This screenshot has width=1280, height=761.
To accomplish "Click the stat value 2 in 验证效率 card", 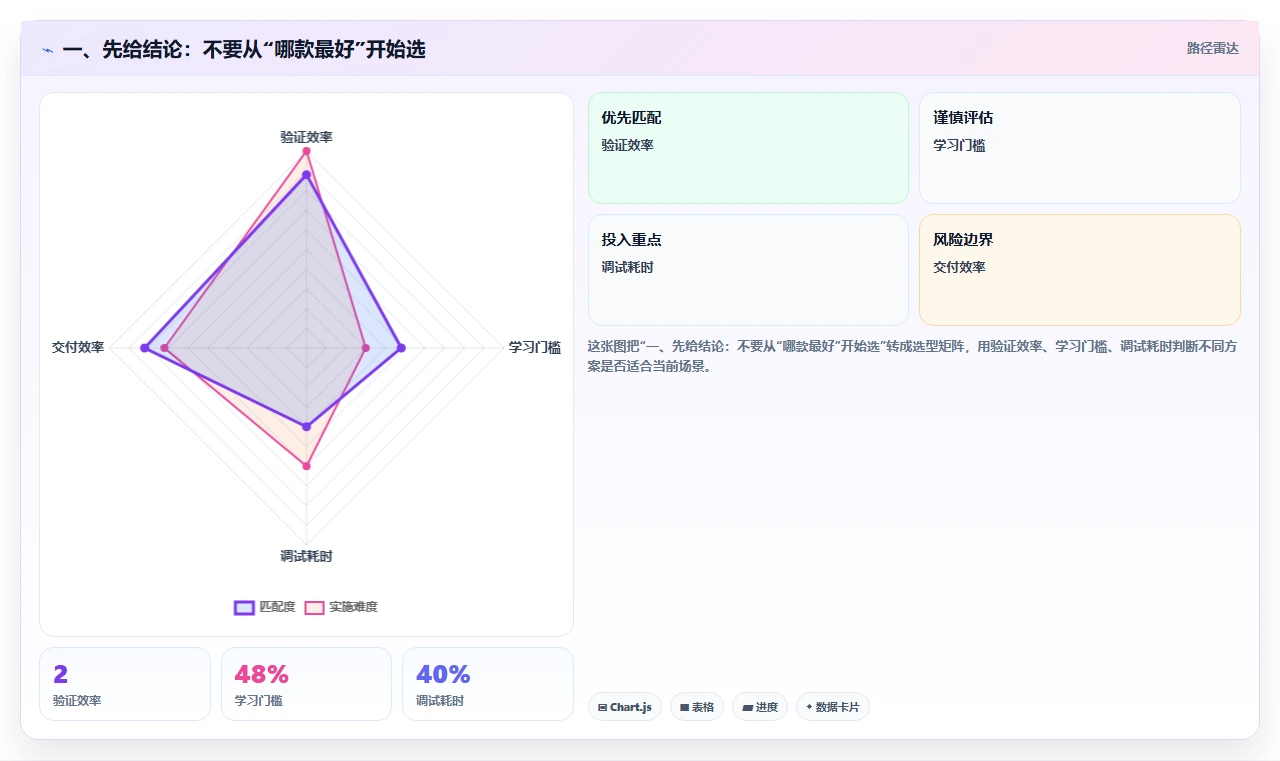I will [x=60, y=674].
